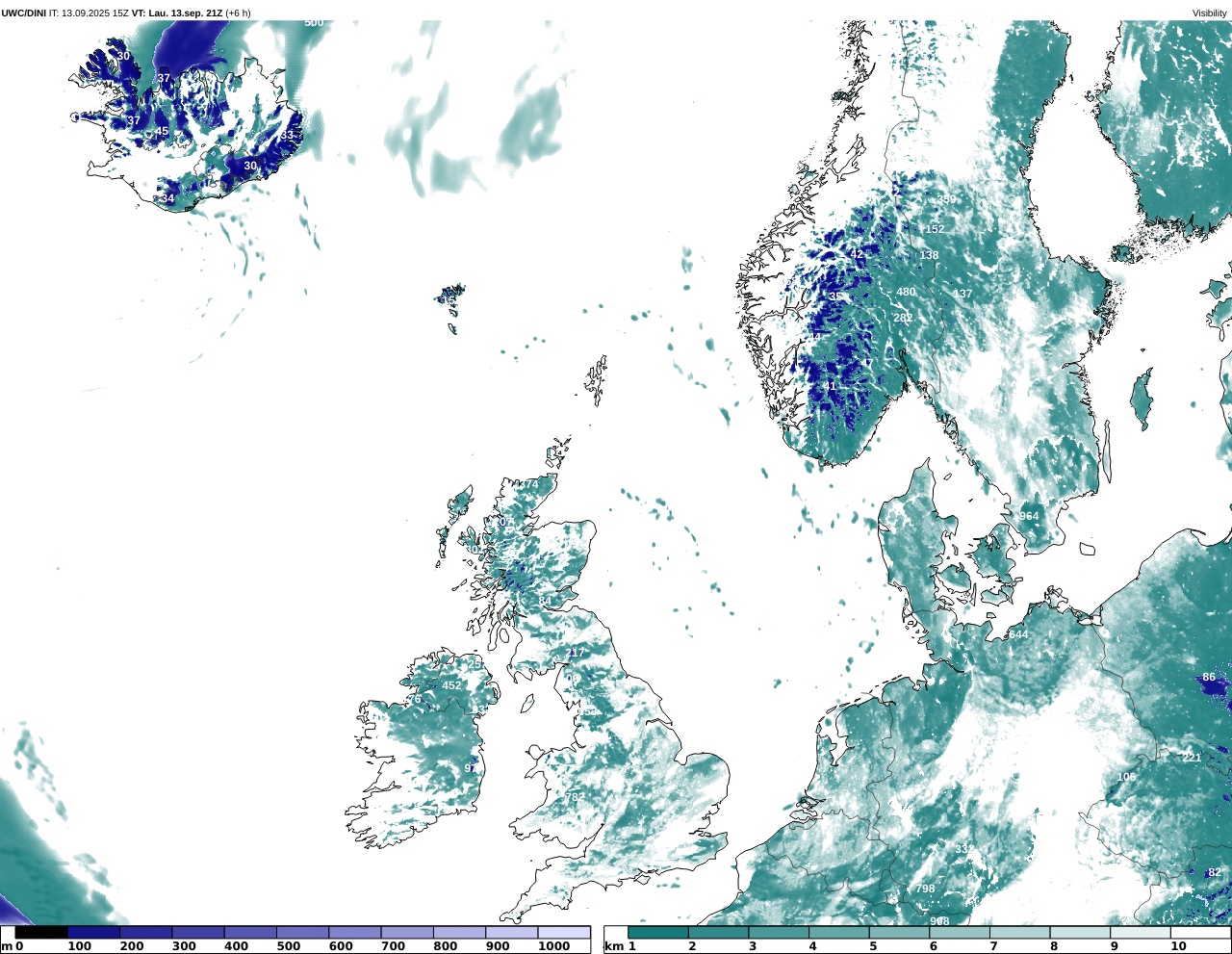The image size is (1232, 954).
Task: Click the '138' value over Scandinavia
Action: (x=929, y=255)
